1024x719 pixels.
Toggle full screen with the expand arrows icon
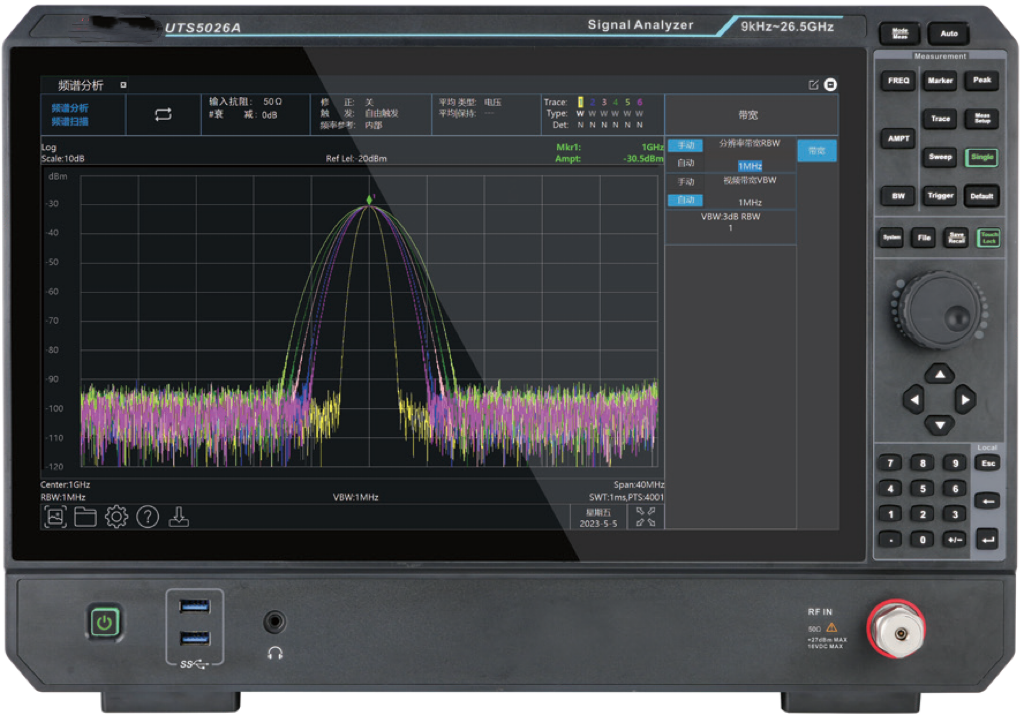point(645,517)
